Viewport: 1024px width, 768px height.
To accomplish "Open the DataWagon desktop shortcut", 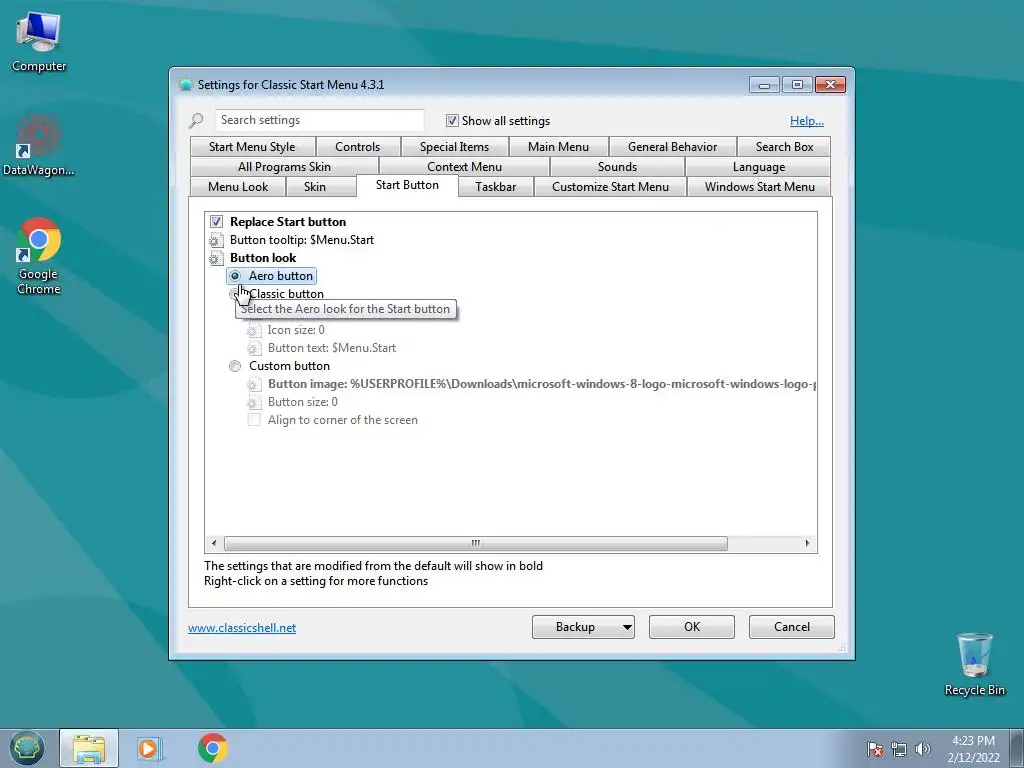I will tap(39, 144).
